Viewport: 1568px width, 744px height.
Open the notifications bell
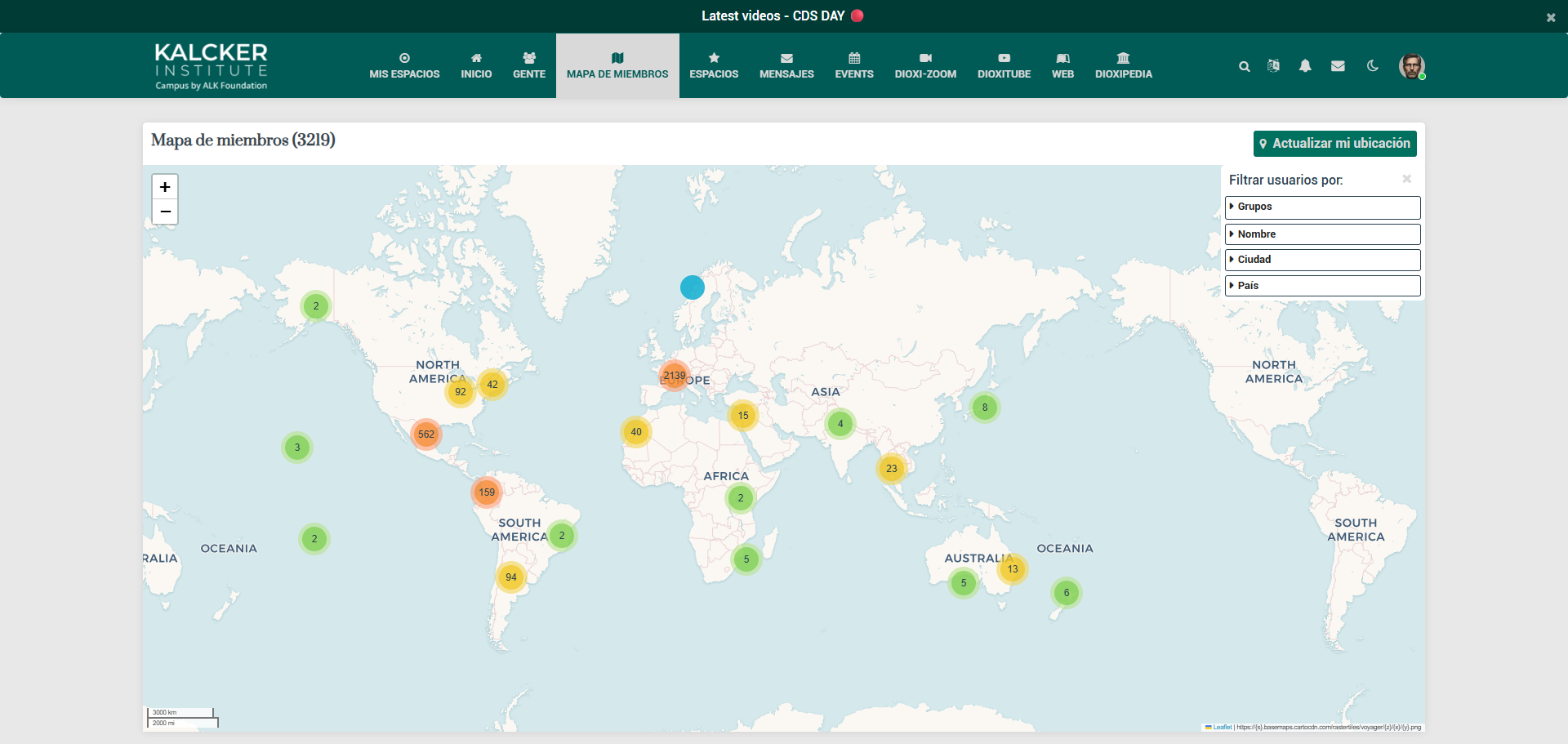[1305, 66]
